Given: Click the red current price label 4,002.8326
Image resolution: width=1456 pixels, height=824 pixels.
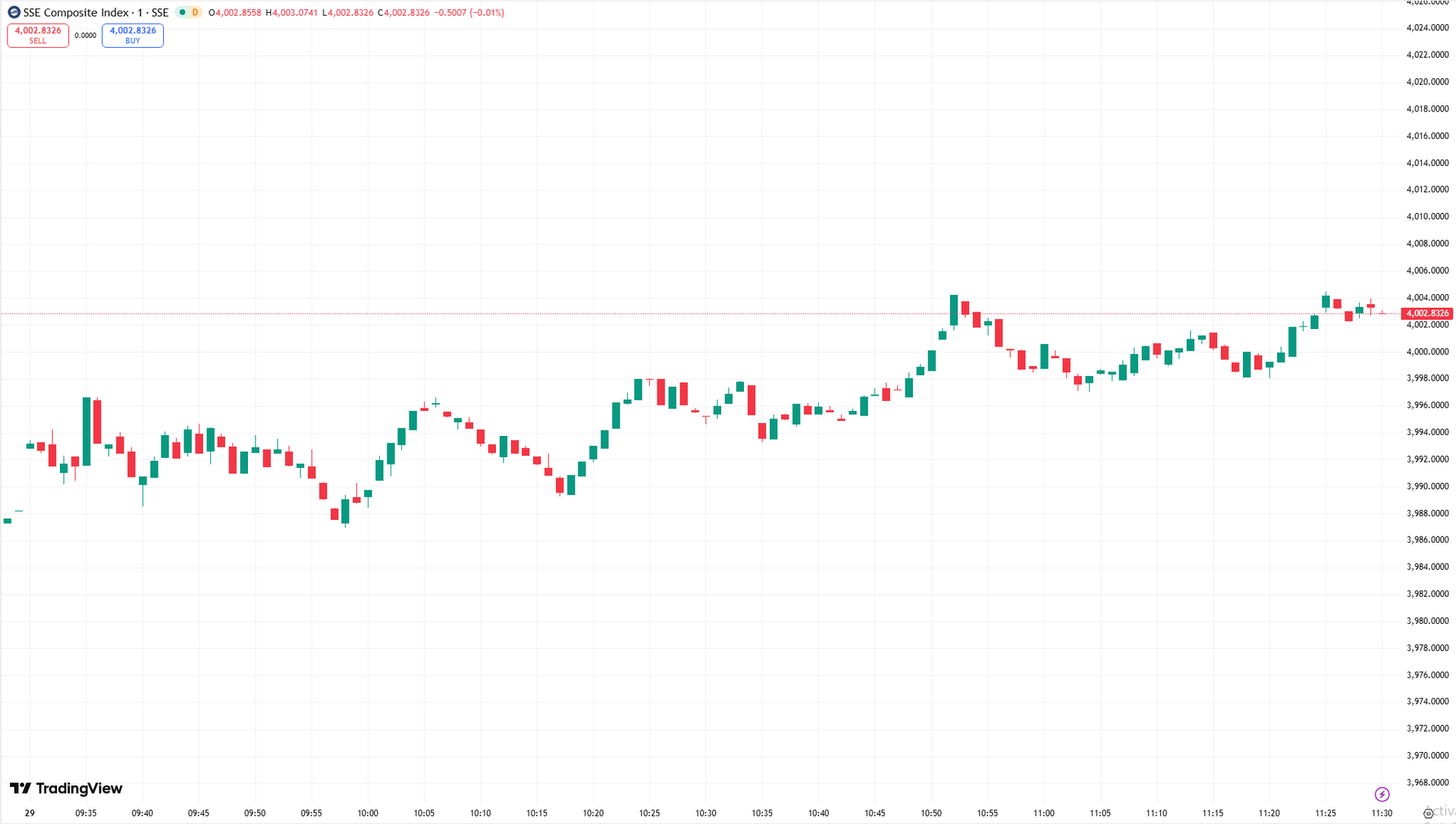Looking at the screenshot, I should 1426,313.
